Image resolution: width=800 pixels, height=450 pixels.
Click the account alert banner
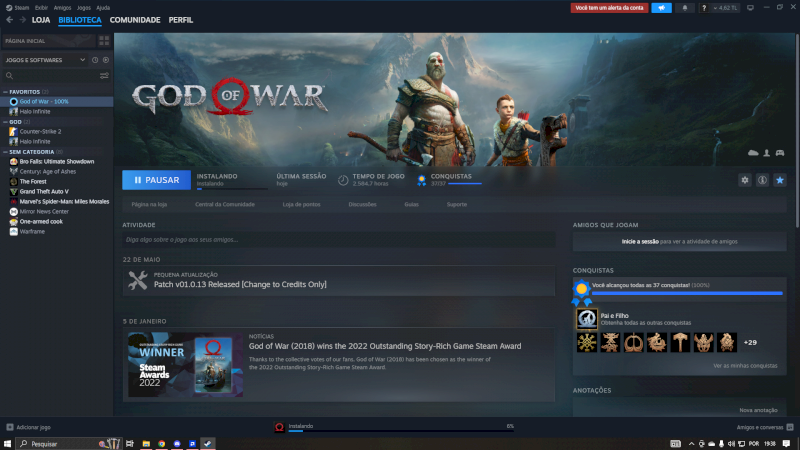609,8
